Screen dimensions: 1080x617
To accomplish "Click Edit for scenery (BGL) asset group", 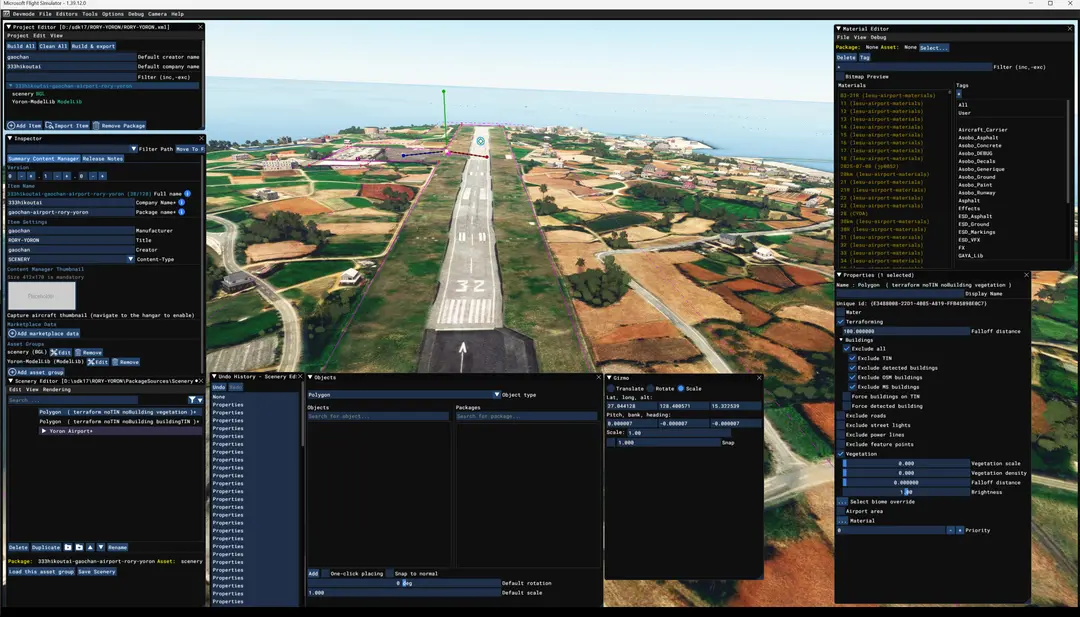I will [x=61, y=353].
